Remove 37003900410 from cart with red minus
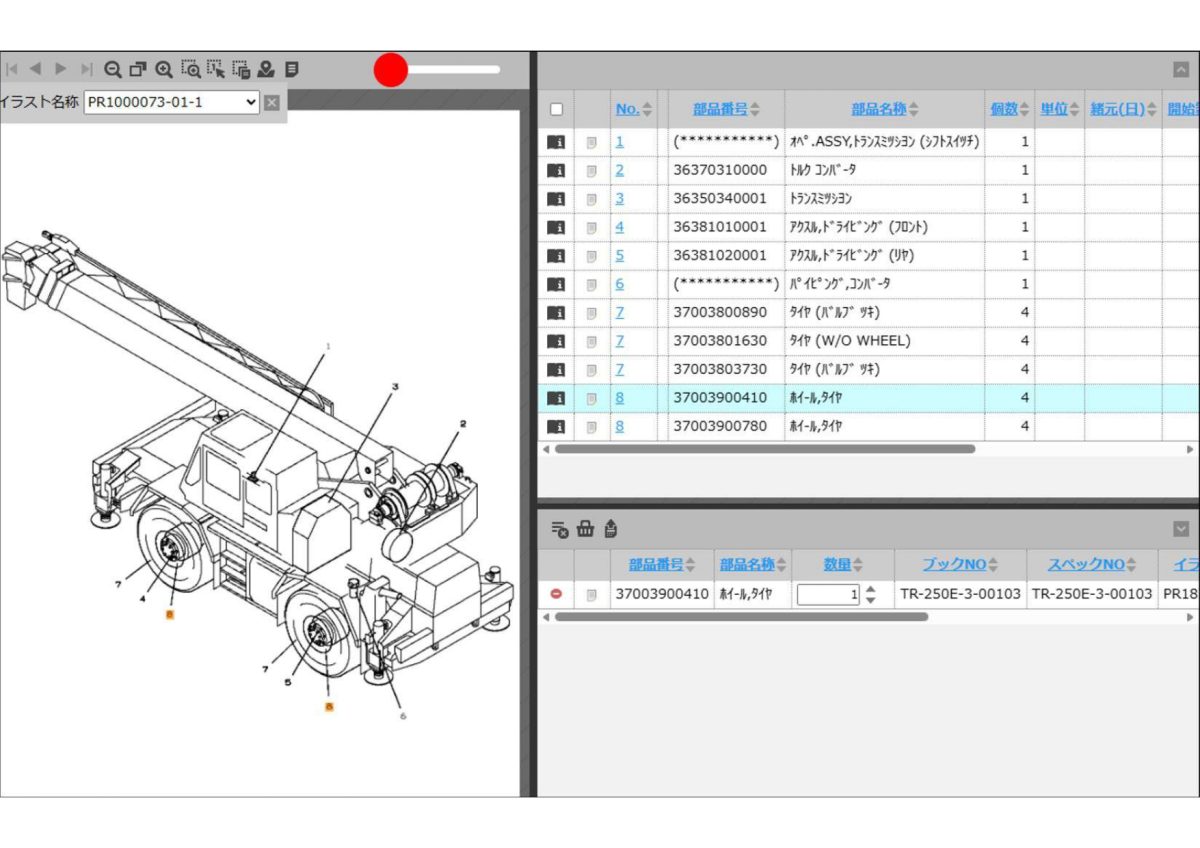Viewport: 1200px width, 848px height. pyautogui.click(x=557, y=594)
